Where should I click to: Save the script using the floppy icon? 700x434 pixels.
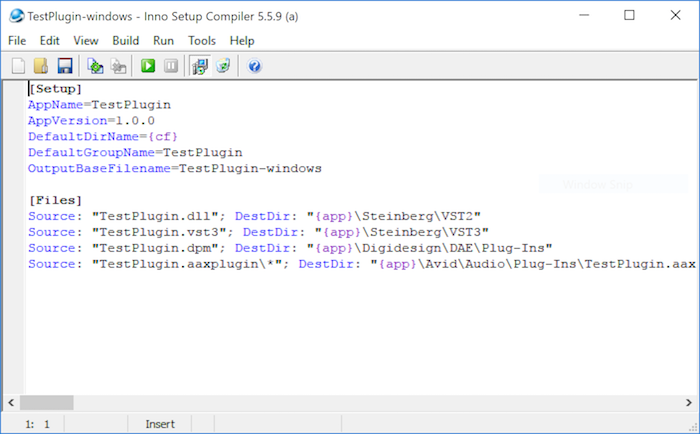coord(64,66)
